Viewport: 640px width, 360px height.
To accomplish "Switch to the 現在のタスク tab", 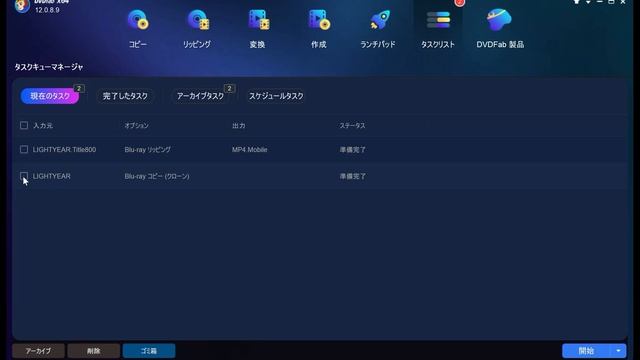I will [50, 96].
